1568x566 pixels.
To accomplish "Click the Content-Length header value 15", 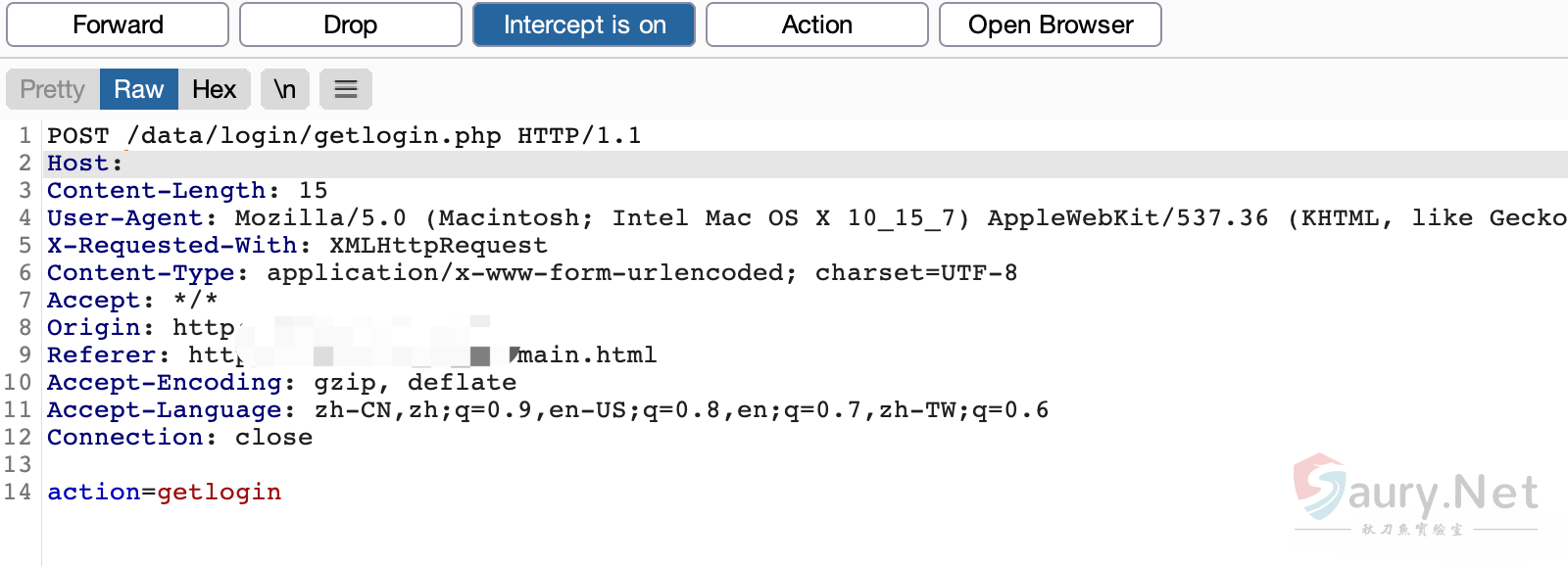I will pyautogui.click(x=314, y=190).
